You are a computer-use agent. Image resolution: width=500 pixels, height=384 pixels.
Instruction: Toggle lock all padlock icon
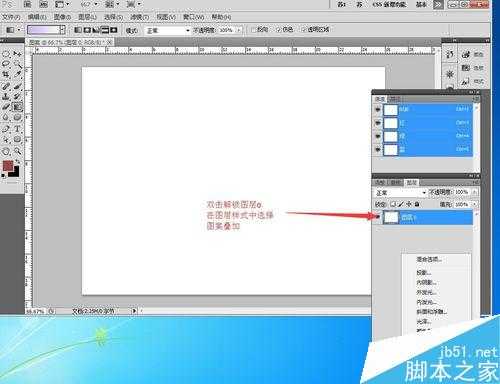(417, 204)
